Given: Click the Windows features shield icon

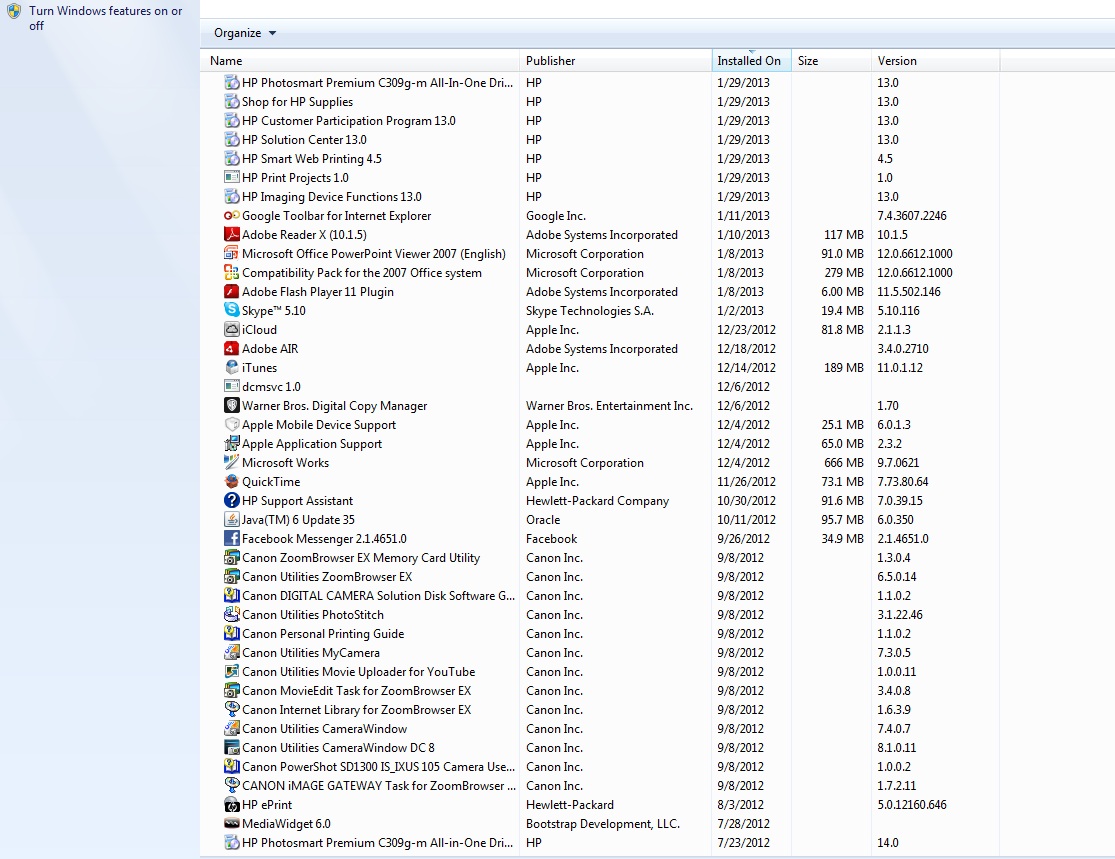Looking at the screenshot, I should click(14, 12).
